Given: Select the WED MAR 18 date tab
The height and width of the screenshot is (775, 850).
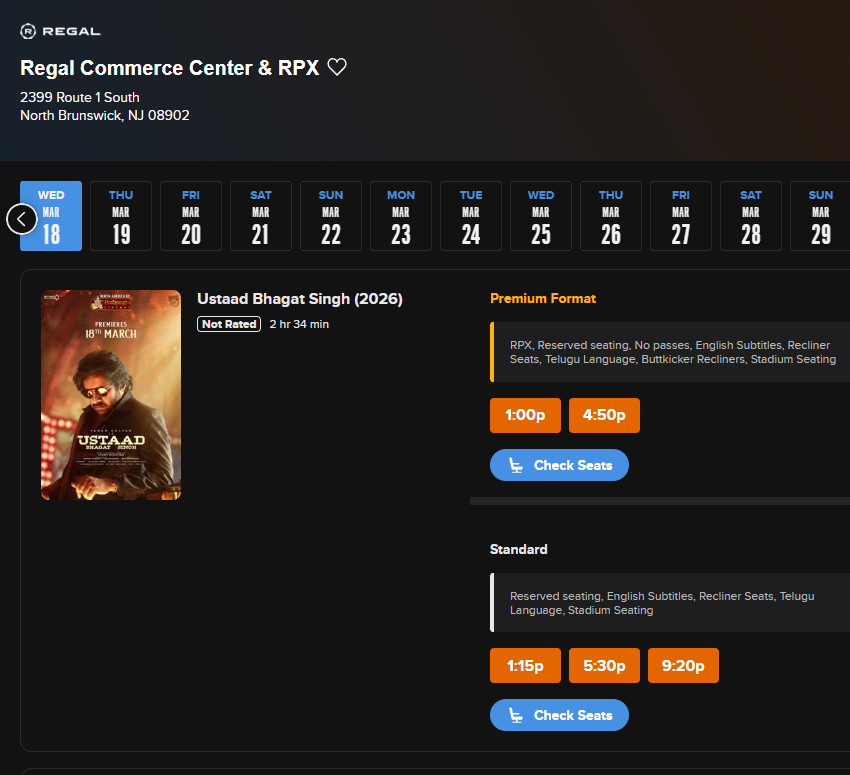Looking at the screenshot, I should click(50, 216).
